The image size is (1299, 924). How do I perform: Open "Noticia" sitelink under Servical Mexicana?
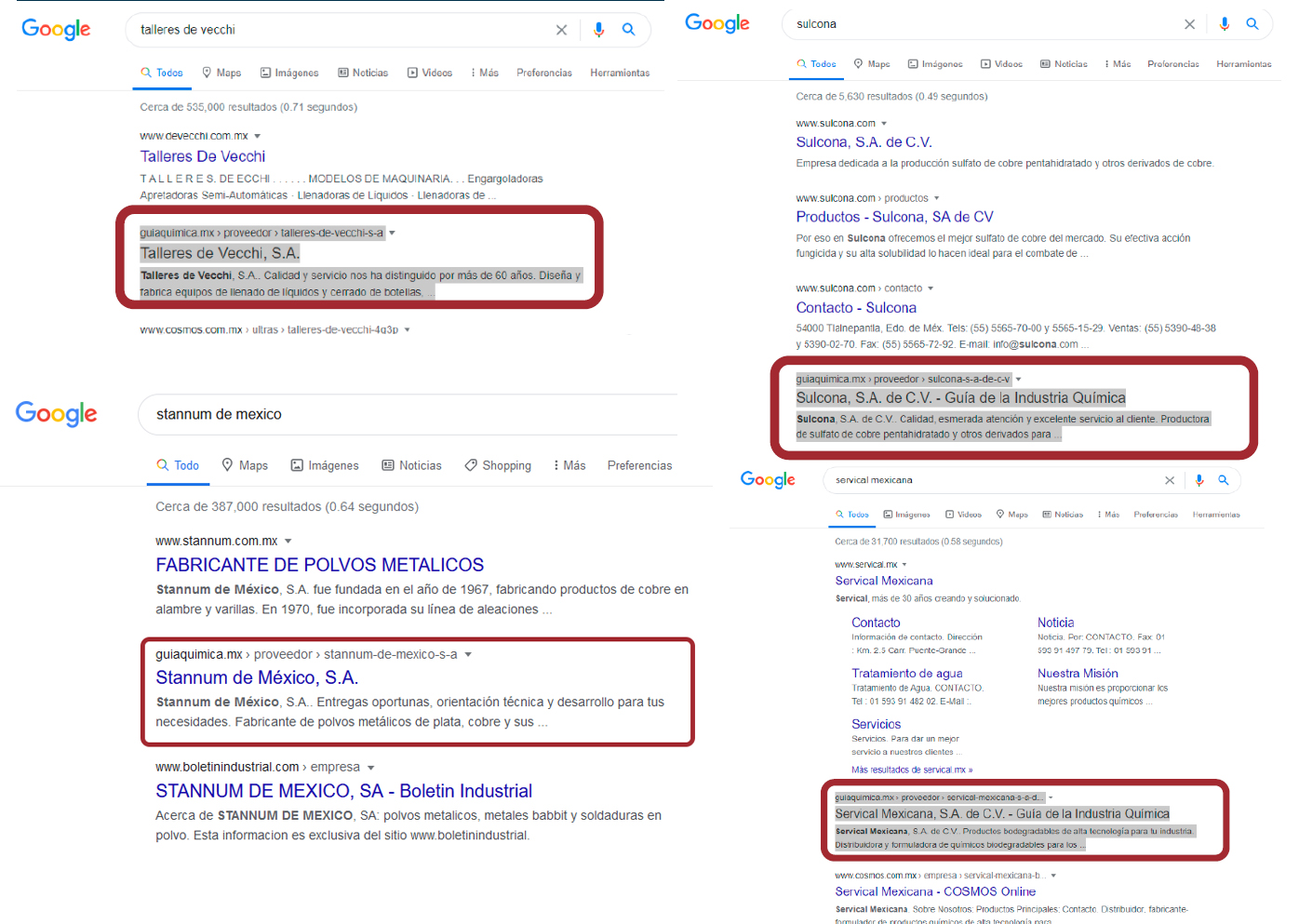(1055, 623)
